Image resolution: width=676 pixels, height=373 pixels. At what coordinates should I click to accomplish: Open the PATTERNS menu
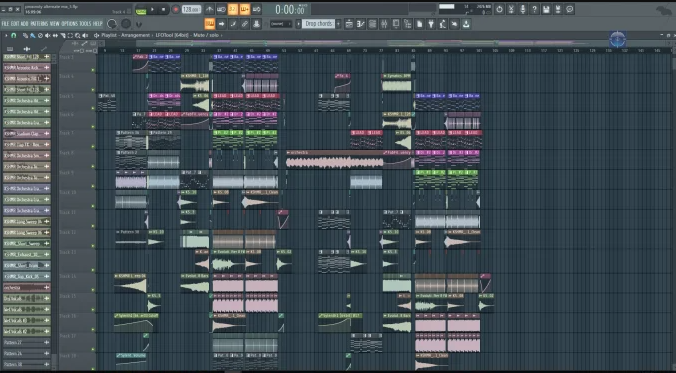tap(39, 24)
